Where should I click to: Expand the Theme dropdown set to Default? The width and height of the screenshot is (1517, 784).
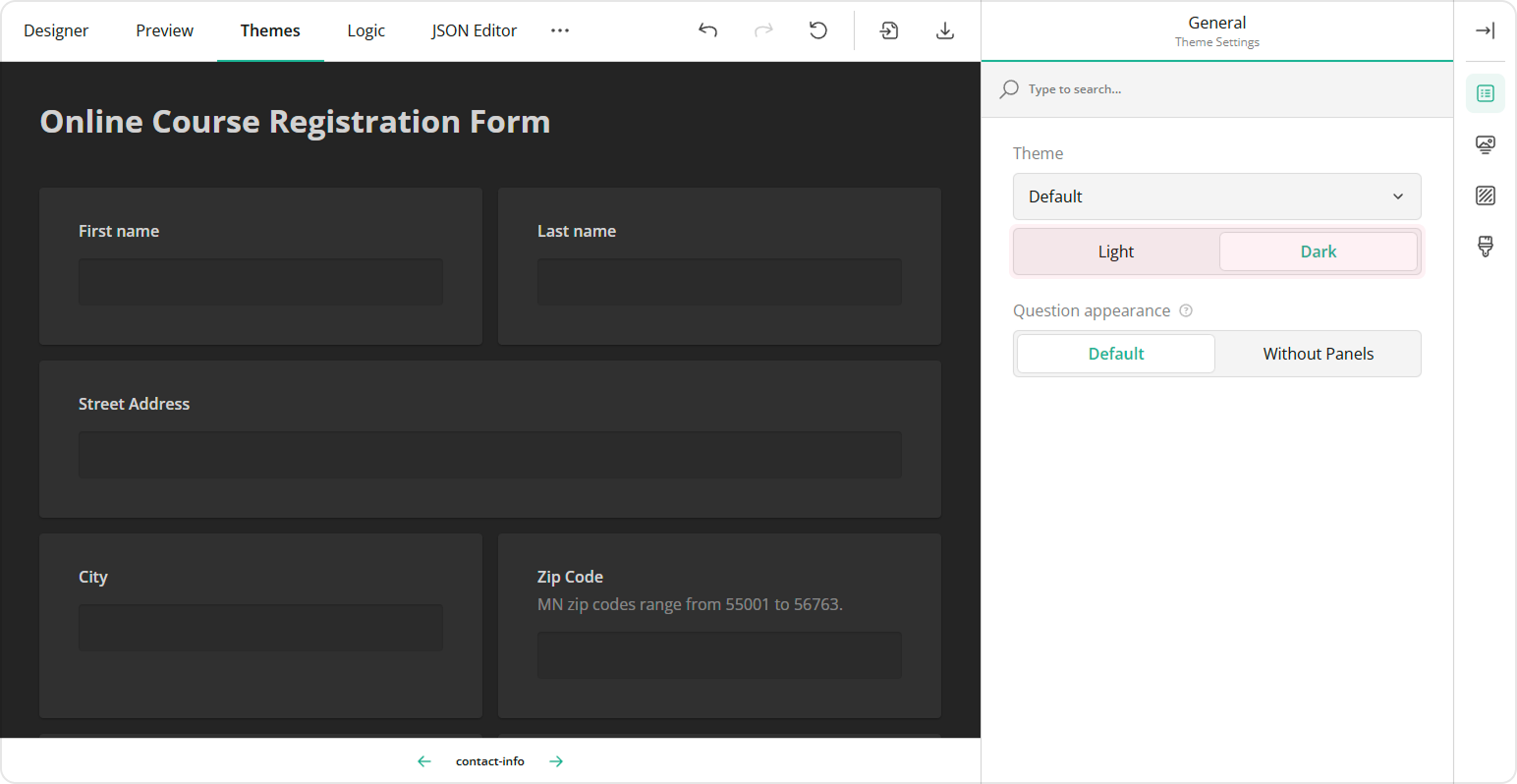[x=1216, y=196]
